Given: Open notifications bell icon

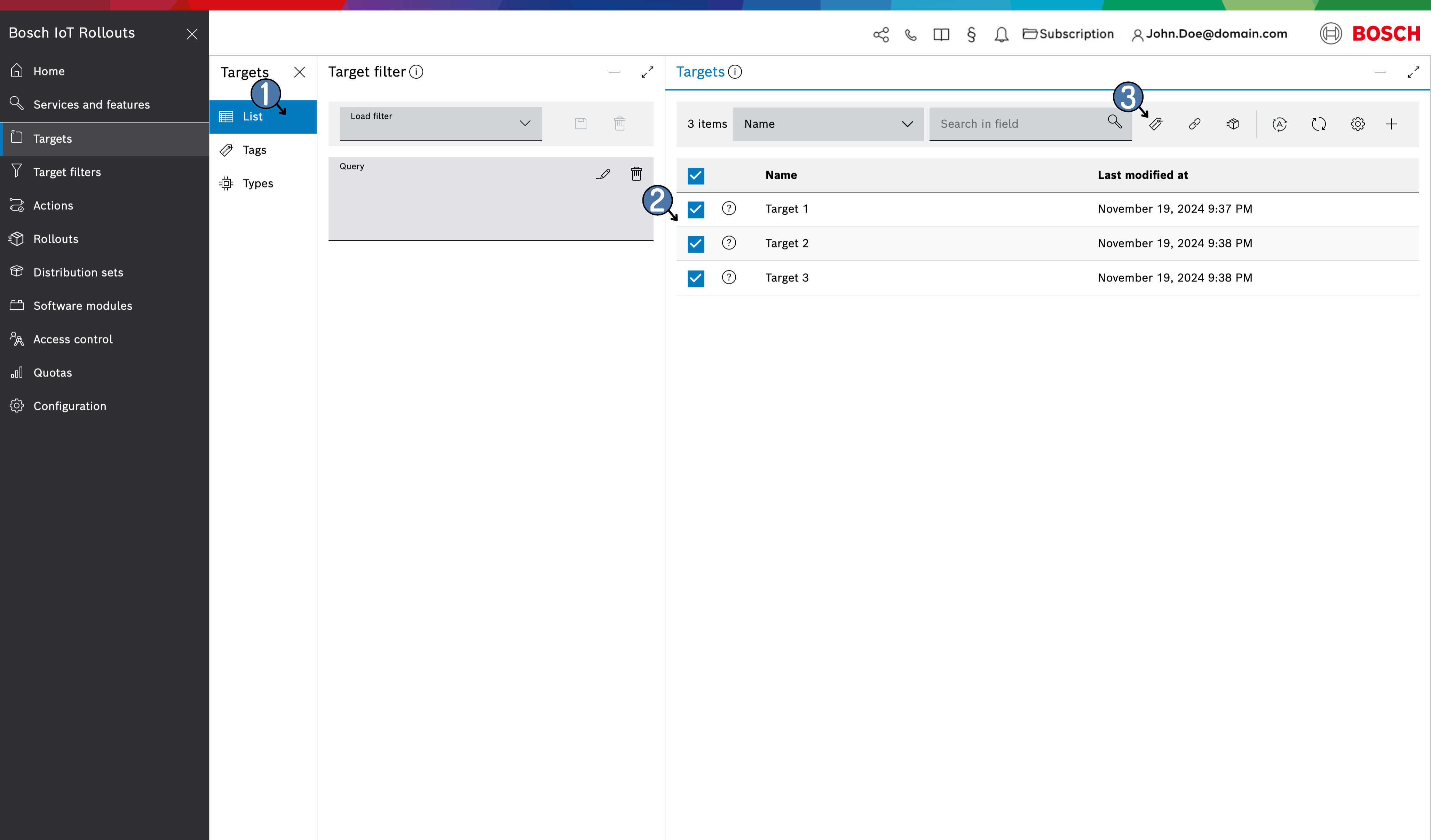Looking at the screenshot, I should tap(1001, 35).
